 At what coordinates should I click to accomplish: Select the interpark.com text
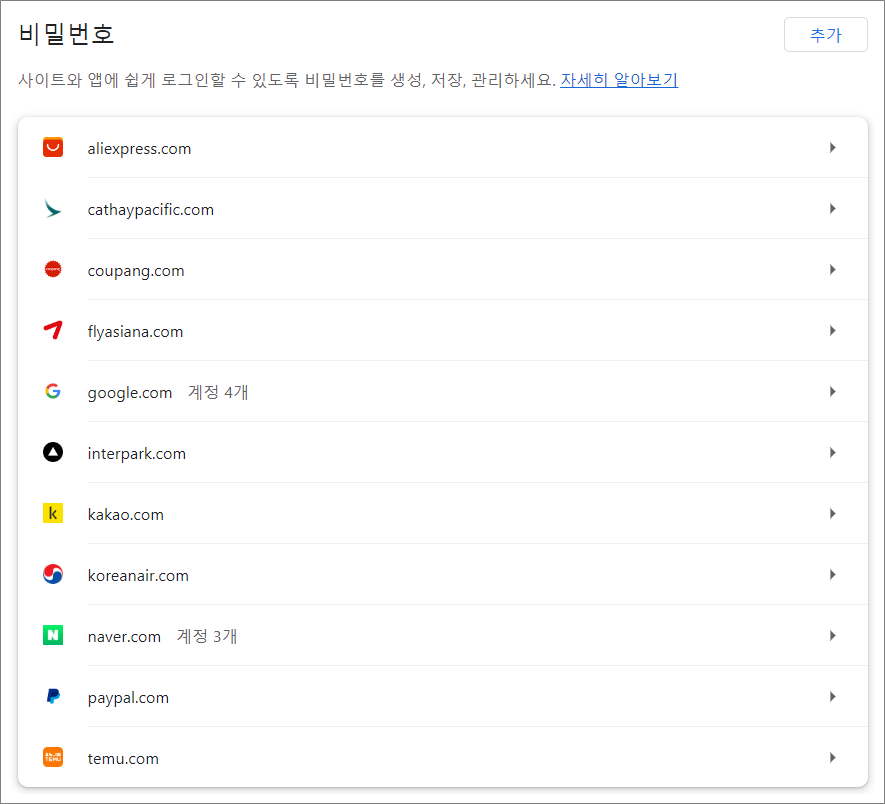137,454
